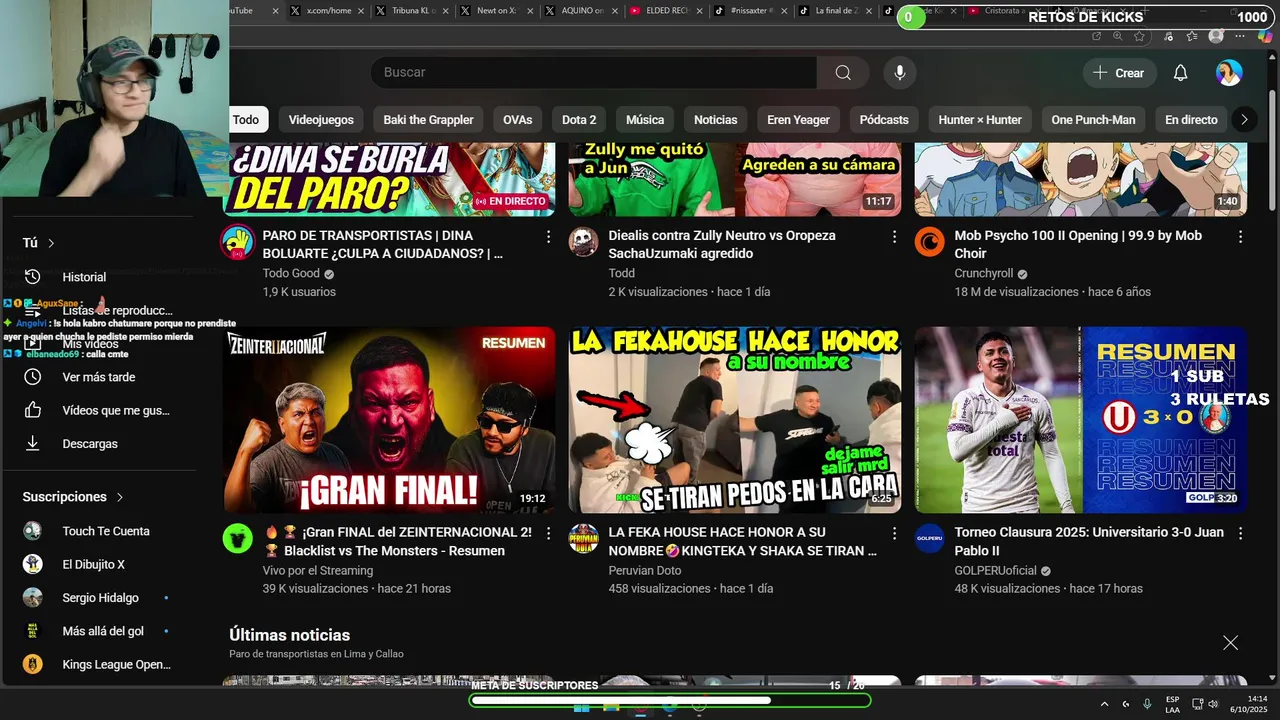Dismiss Últimas noticias section with X
This screenshot has width=1280, height=720.
[x=1230, y=643]
